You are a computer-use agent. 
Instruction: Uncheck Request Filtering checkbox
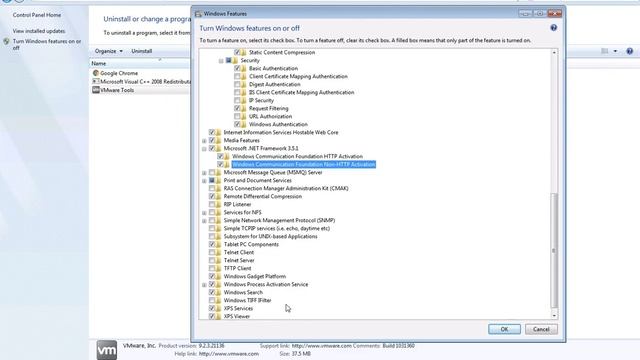[x=237, y=108]
